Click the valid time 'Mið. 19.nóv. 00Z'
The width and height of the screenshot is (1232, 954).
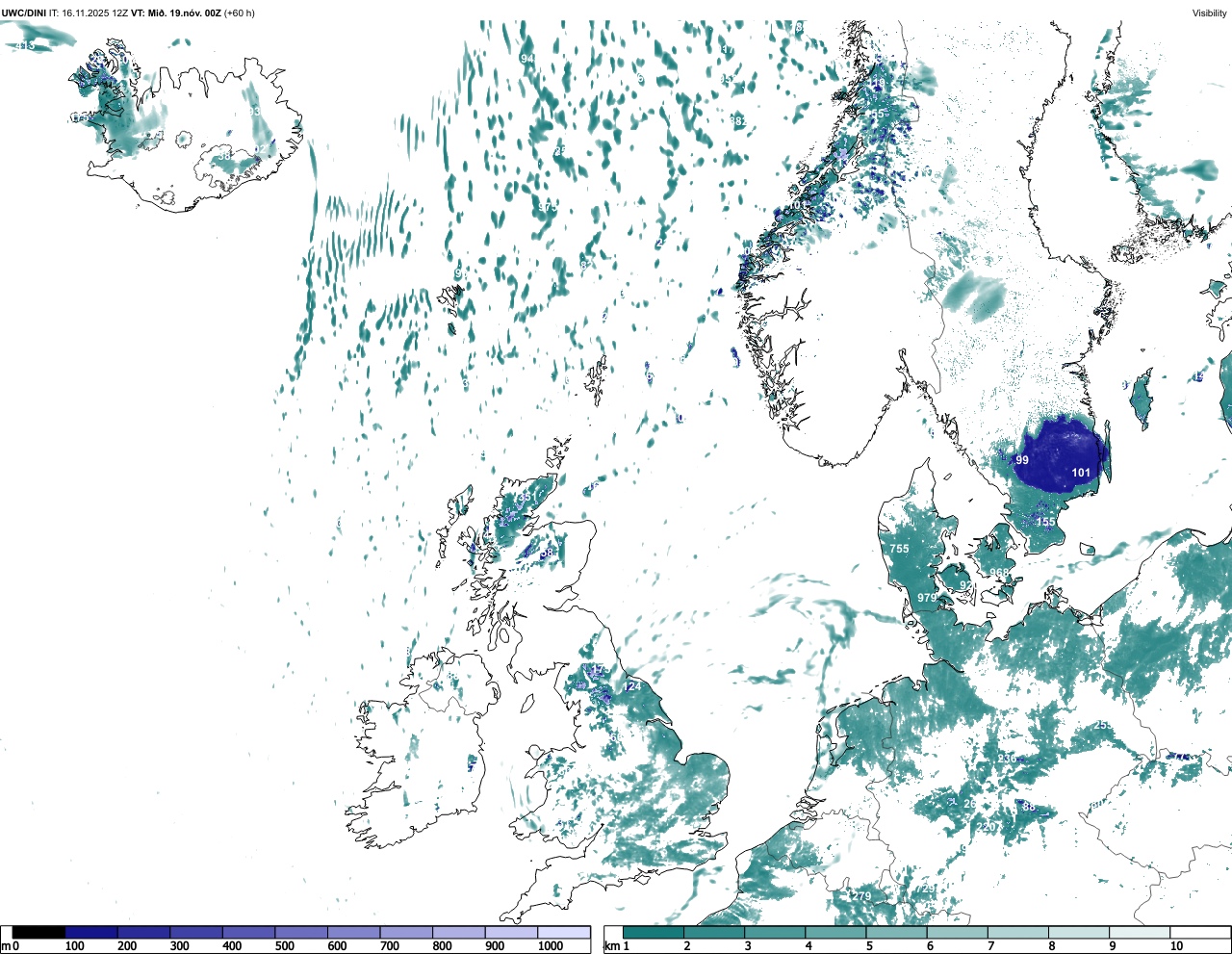click(x=184, y=13)
